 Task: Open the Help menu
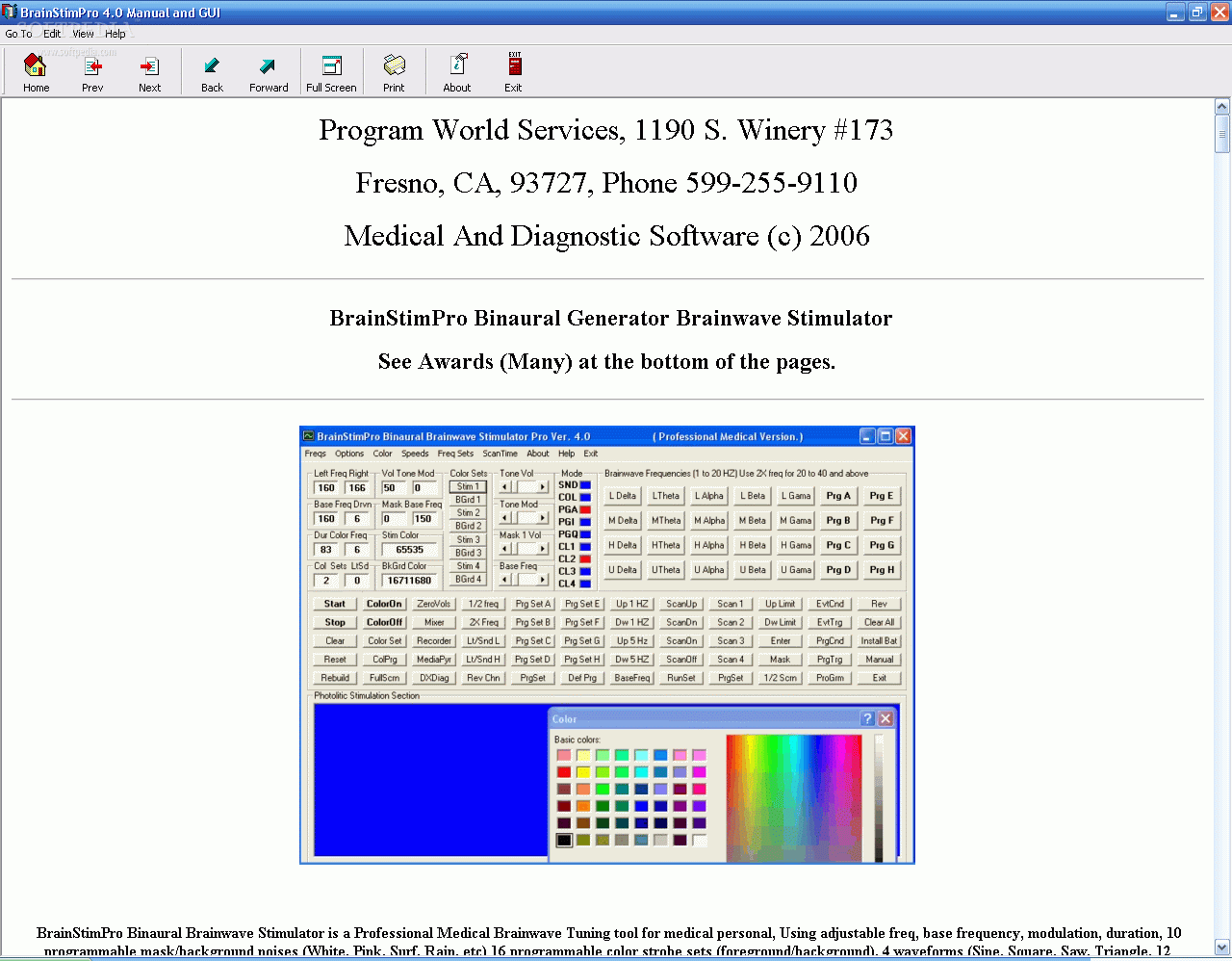[115, 34]
